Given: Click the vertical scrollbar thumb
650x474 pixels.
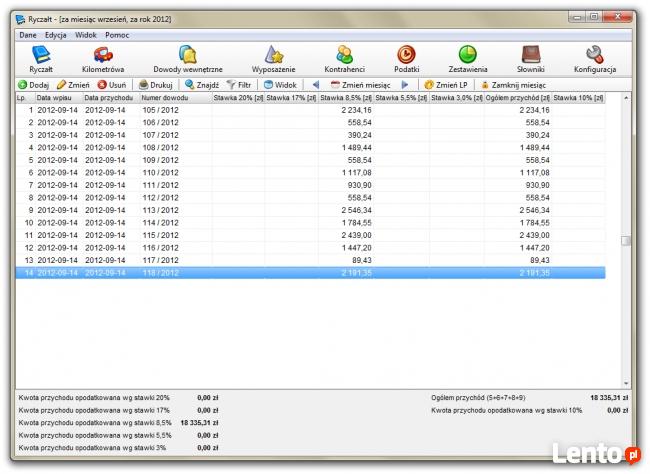Looking at the screenshot, I should click(x=626, y=240).
